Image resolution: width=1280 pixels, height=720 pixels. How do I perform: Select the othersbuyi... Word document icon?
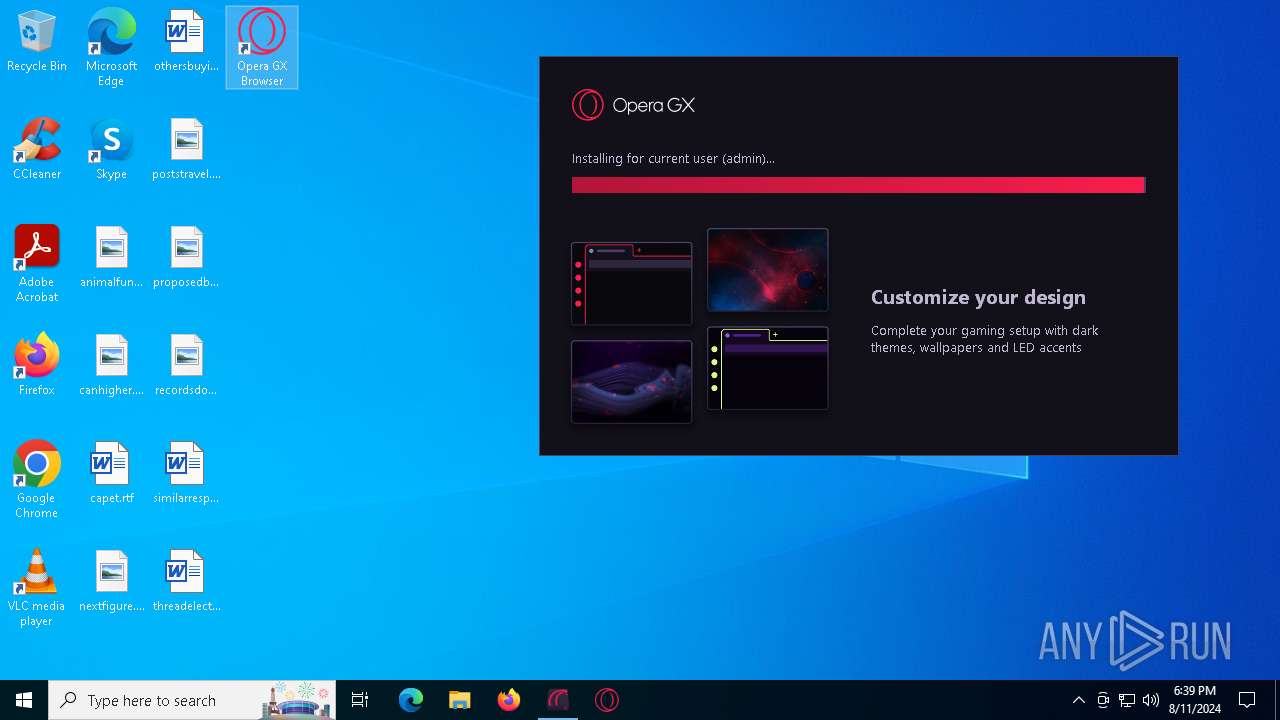point(186,43)
